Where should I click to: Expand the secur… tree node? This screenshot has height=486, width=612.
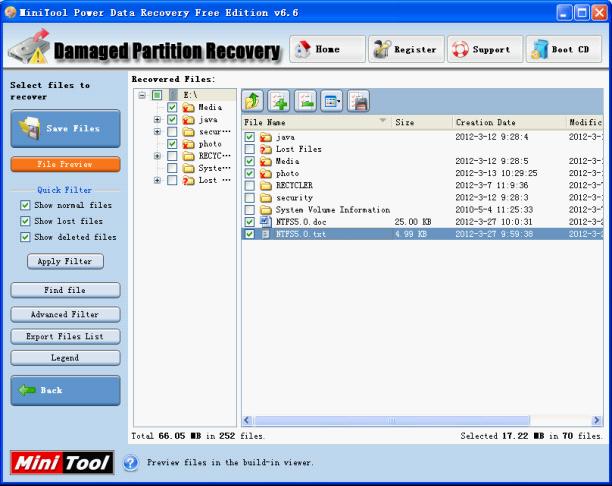[x=157, y=132]
